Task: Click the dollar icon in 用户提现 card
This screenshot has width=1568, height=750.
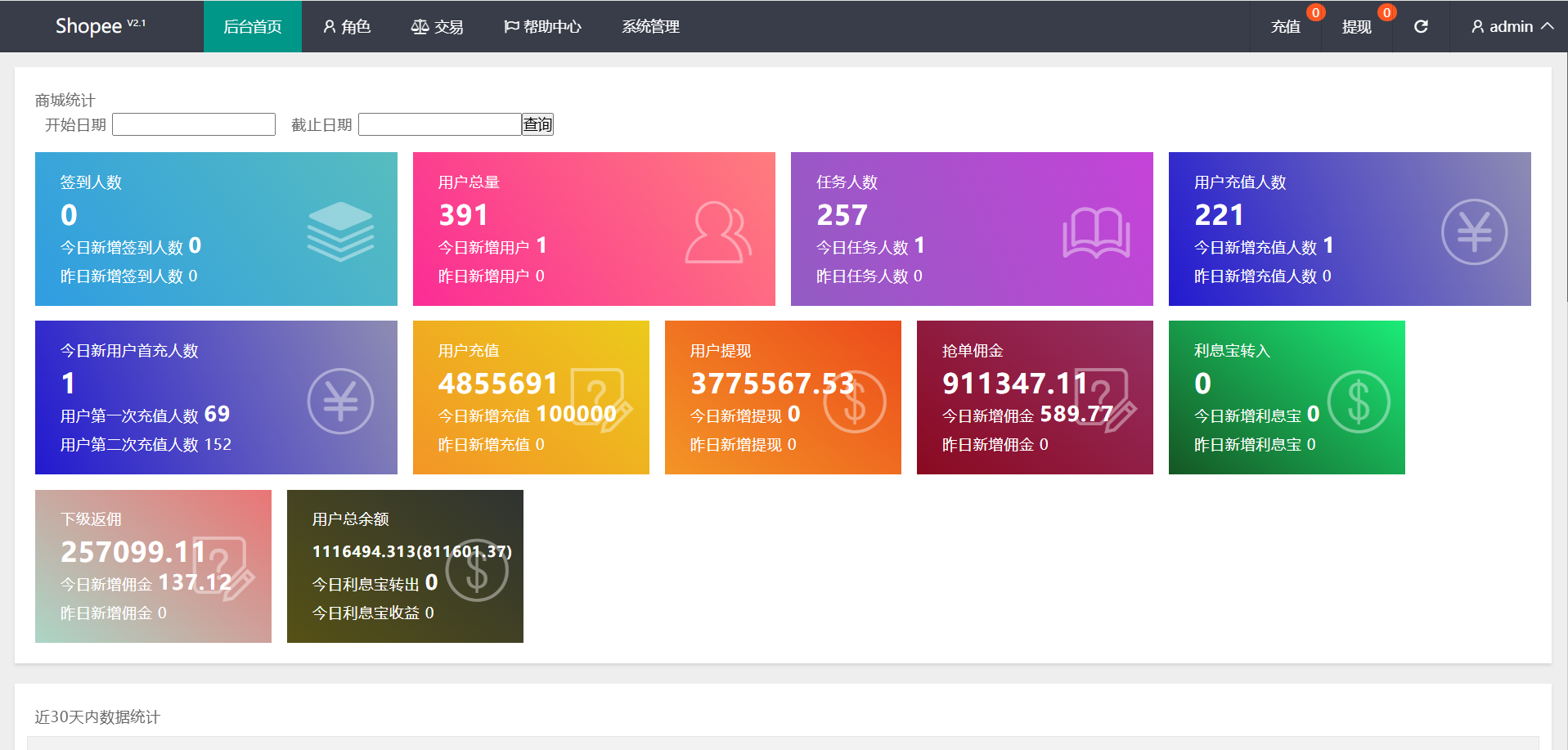Action: tap(854, 402)
